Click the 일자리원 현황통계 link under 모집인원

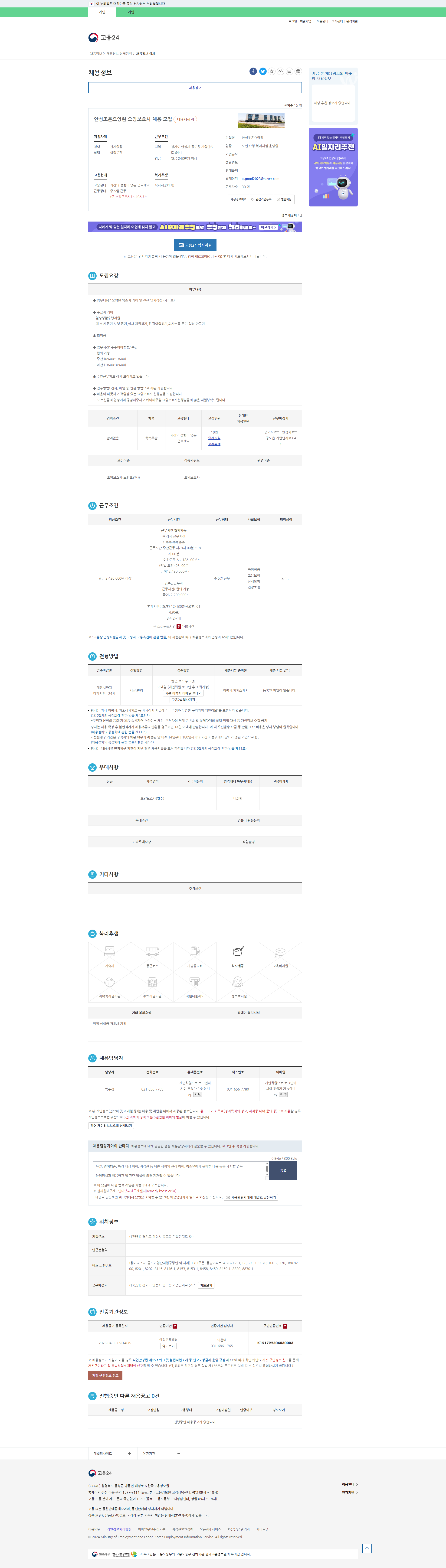point(214,441)
